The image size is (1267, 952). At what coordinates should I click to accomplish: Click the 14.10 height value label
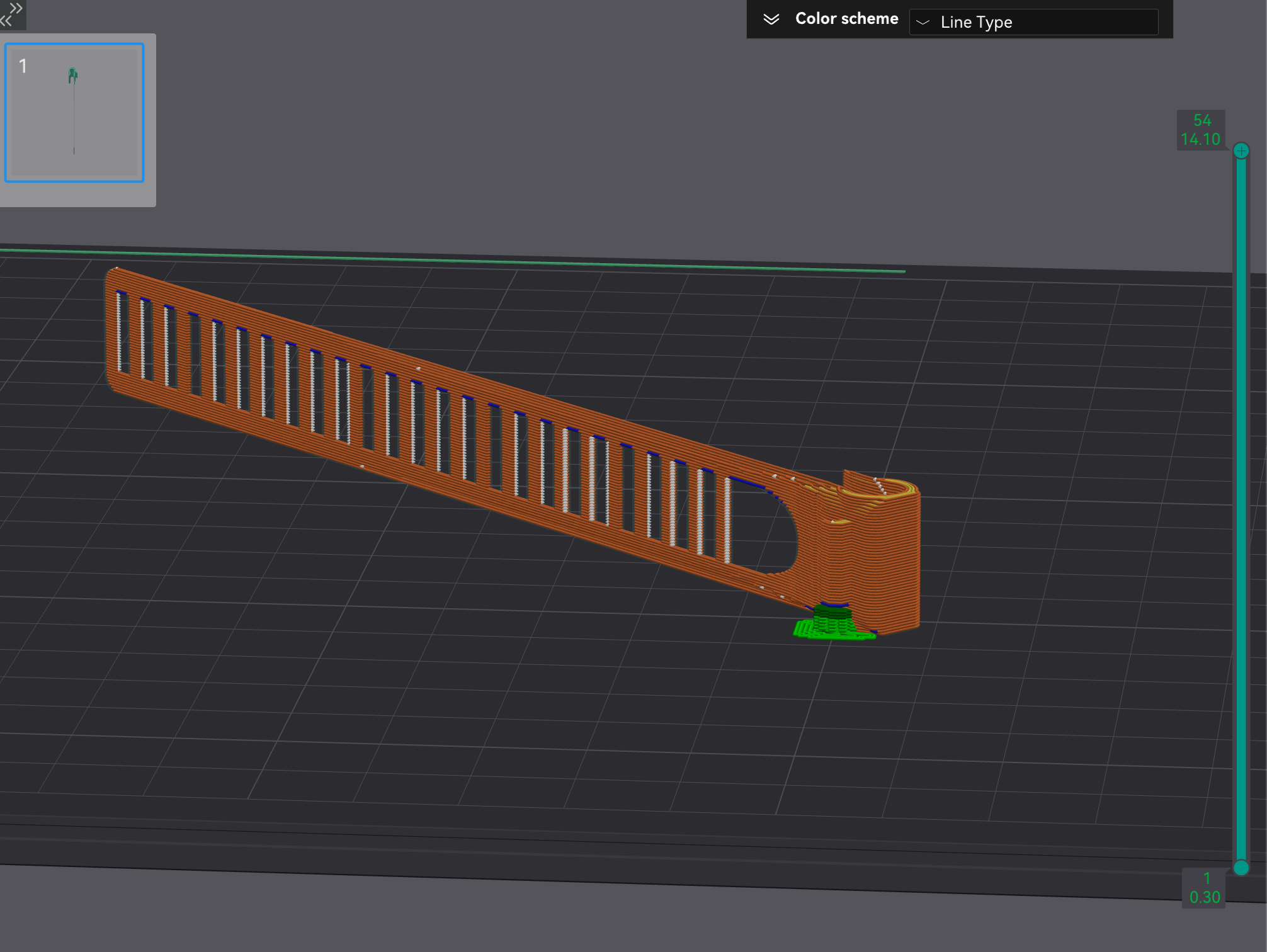pos(1202,139)
